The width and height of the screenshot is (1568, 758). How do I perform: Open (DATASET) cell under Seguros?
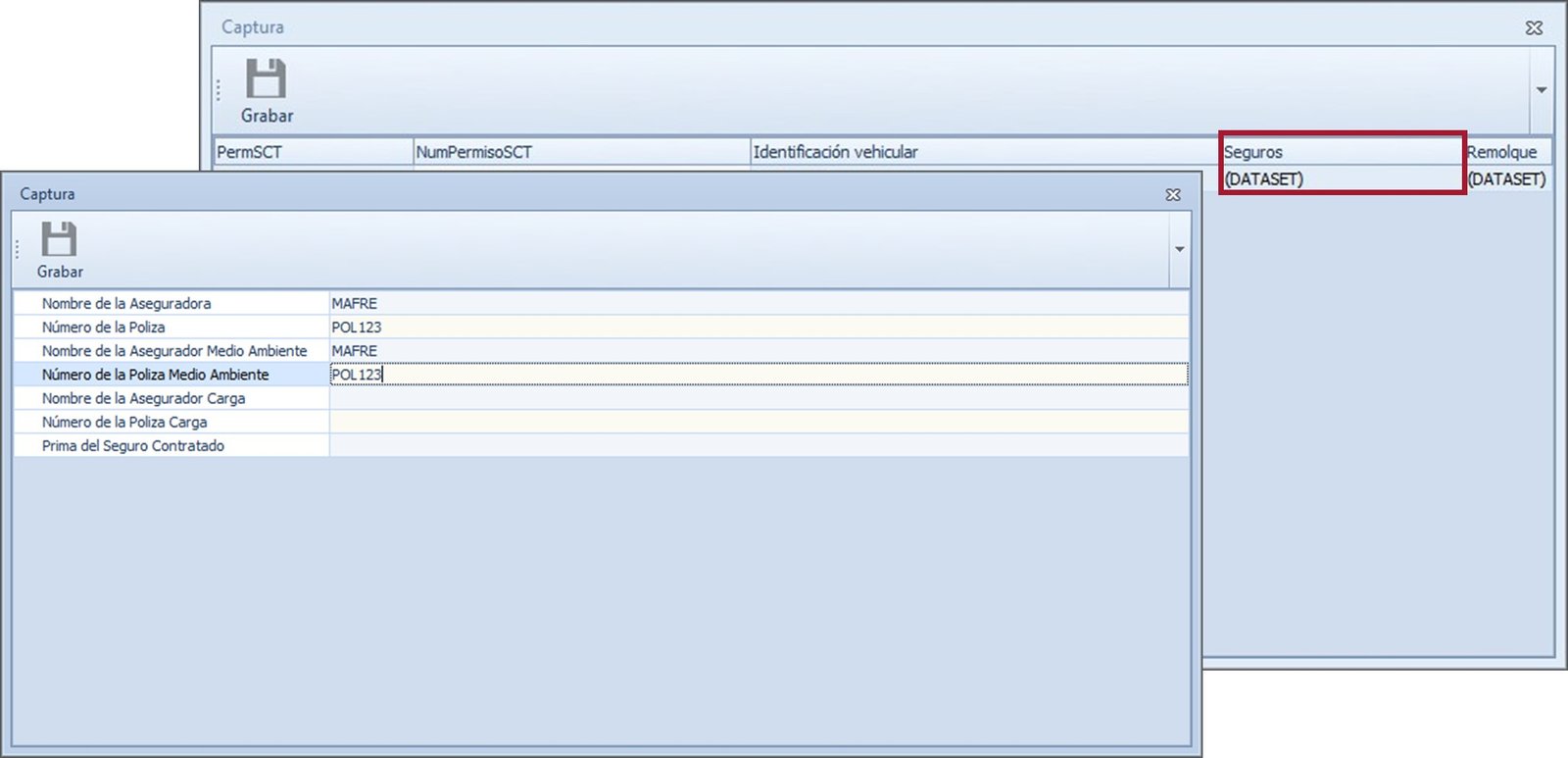click(1343, 179)
